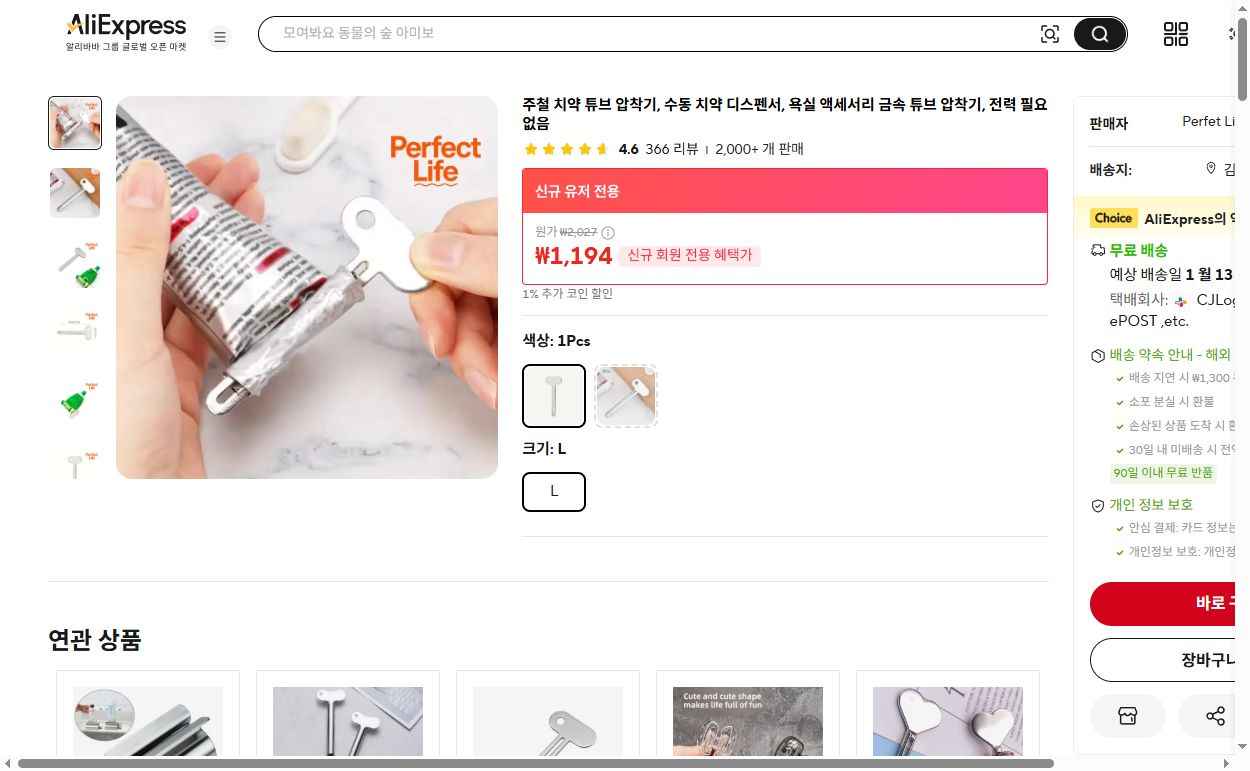Screen dimensions: 1250x771
Task: Select the second color variant option
Action: [x=626, y=395]
